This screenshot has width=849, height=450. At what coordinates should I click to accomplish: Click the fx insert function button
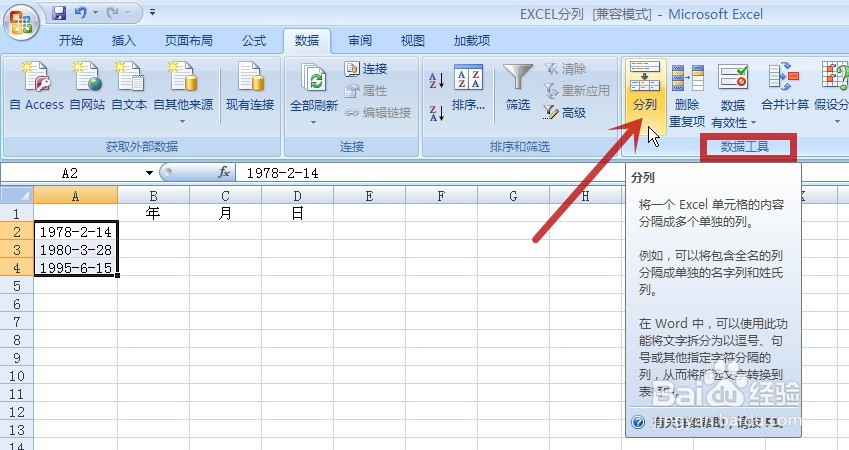point(224,173)
